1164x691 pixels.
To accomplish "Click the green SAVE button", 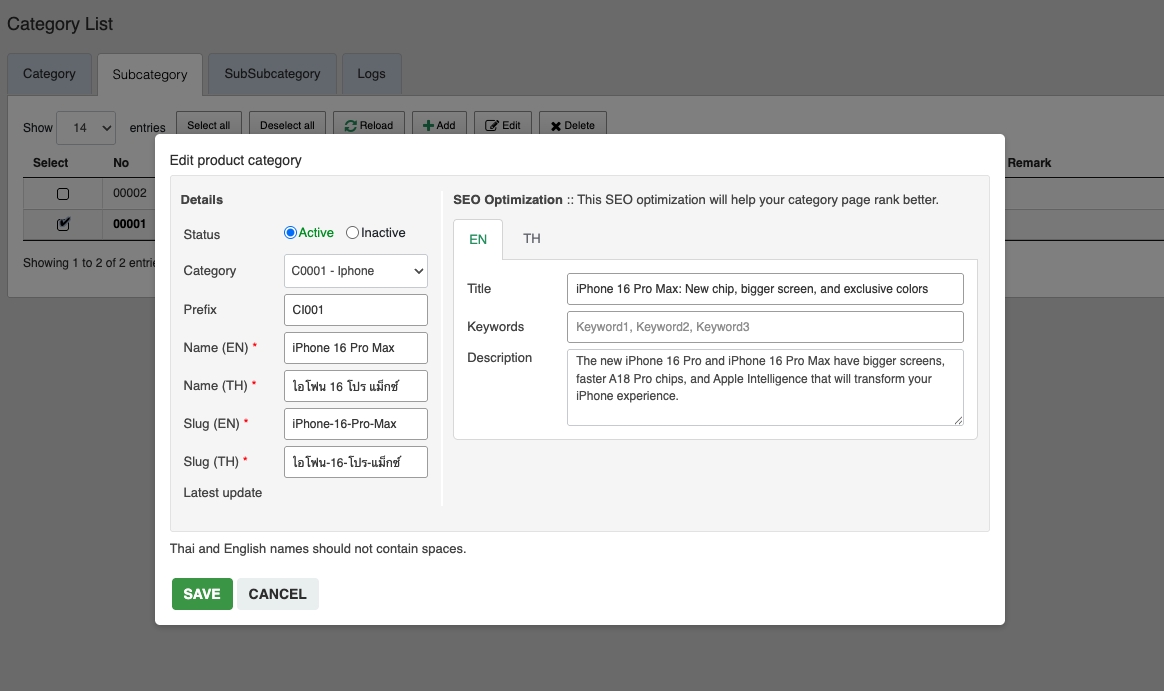I will (202, 594).
